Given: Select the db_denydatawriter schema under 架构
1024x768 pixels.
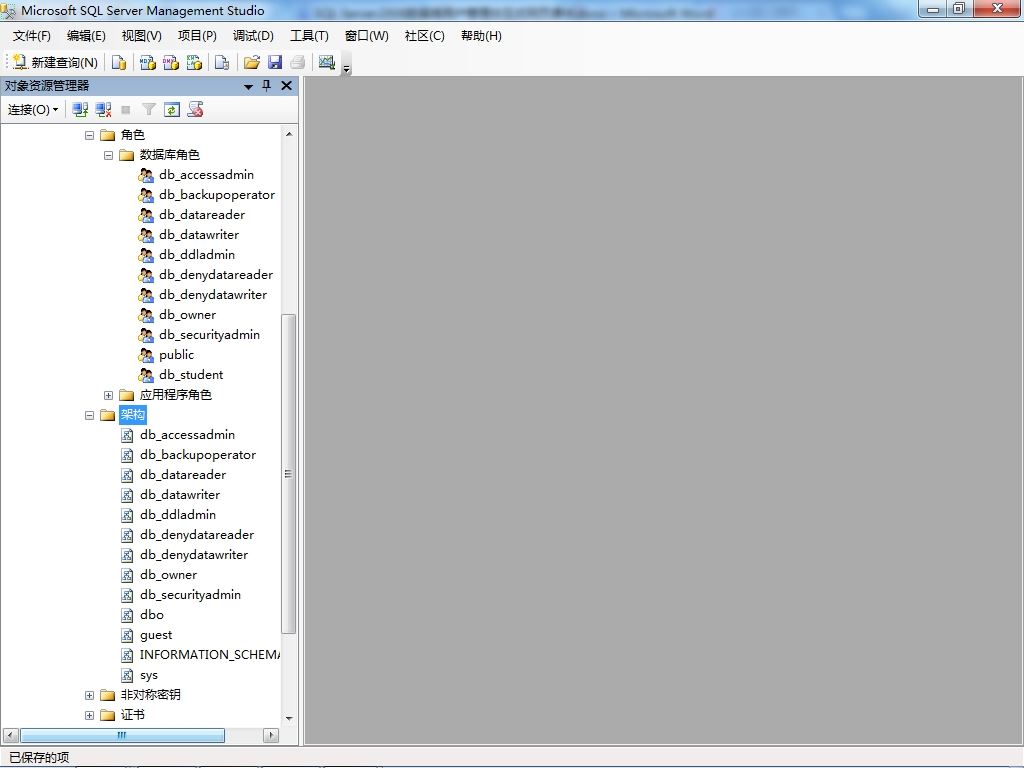Looking at the screenshot, I should coord(194,555).
